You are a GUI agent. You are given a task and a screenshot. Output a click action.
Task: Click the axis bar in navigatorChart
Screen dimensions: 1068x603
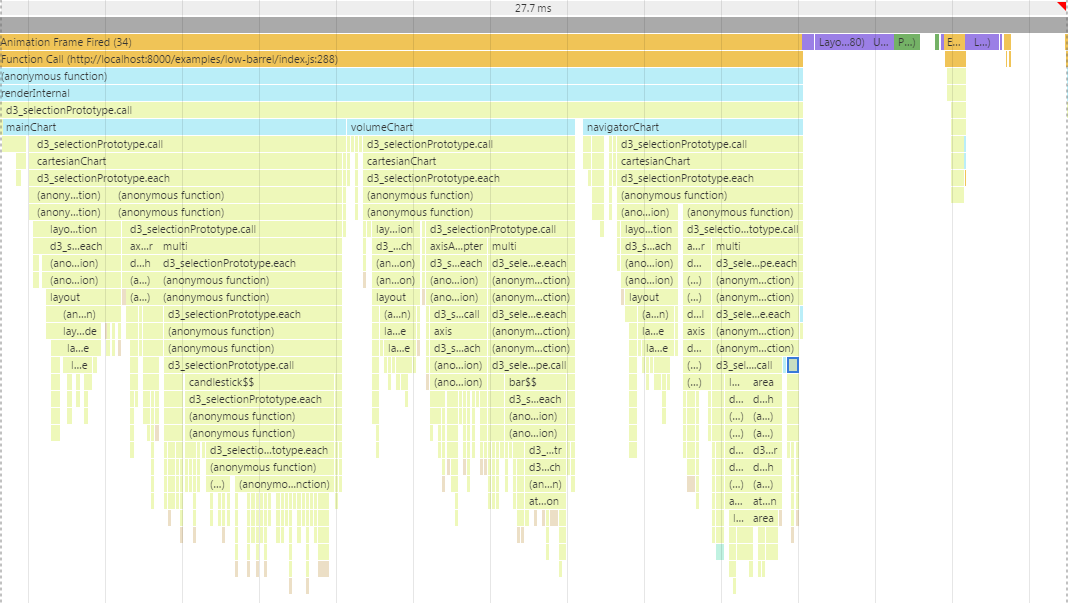(696, 332)
